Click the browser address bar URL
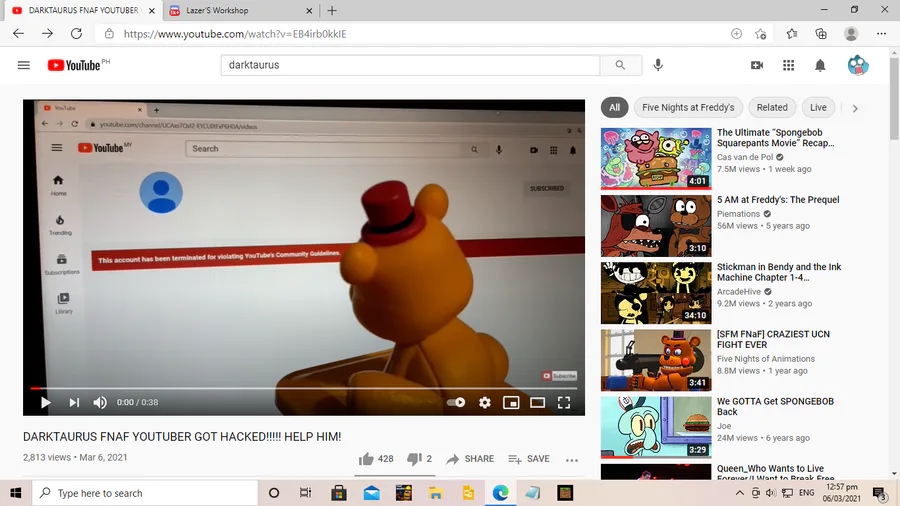Viewport: 900px width, 506px height. click(235, 34)
